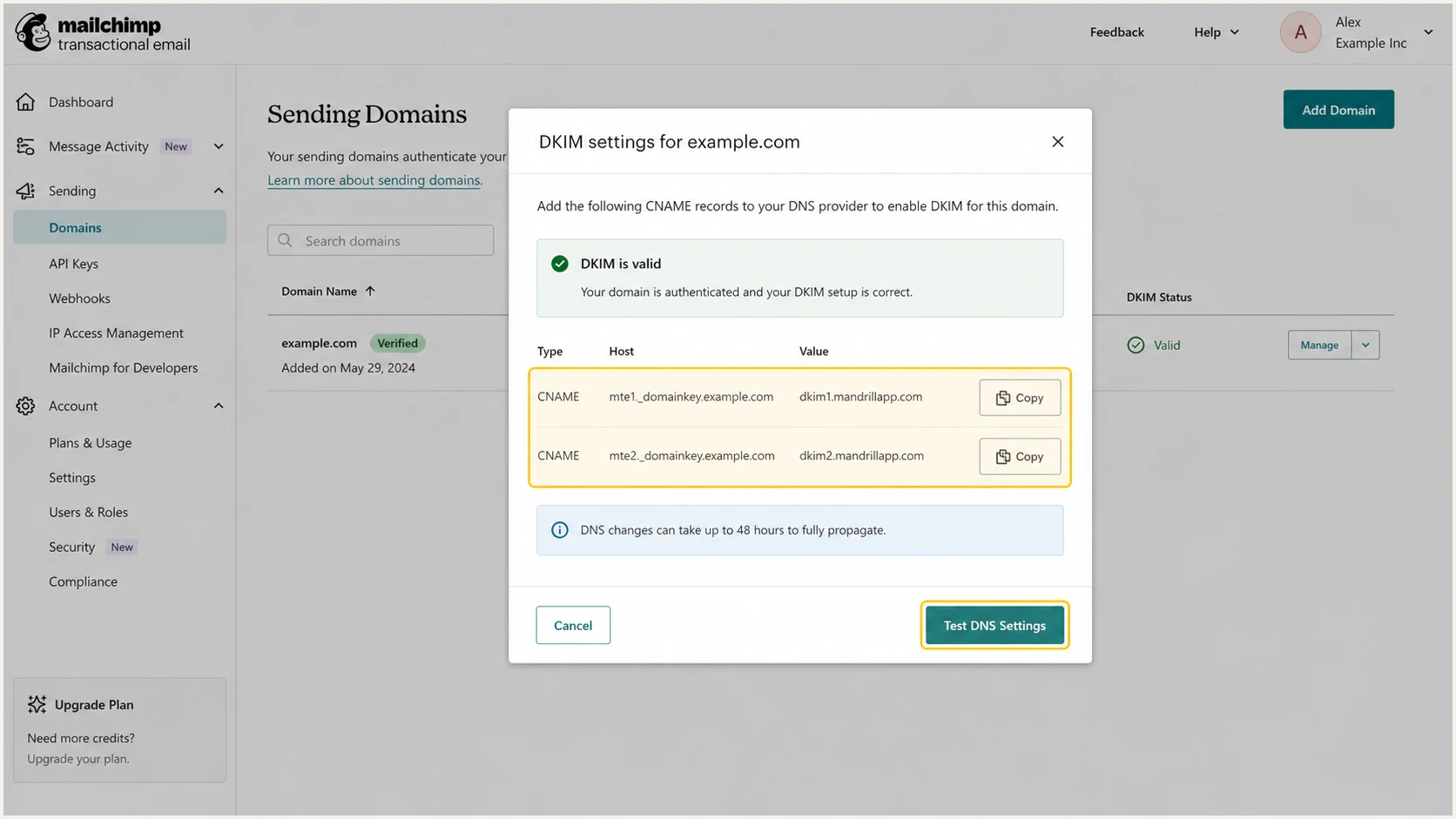Click the Upgrade Plan card
This screenshot has width=1456, height=819.
pyautogui.click(x=119, y=730)
